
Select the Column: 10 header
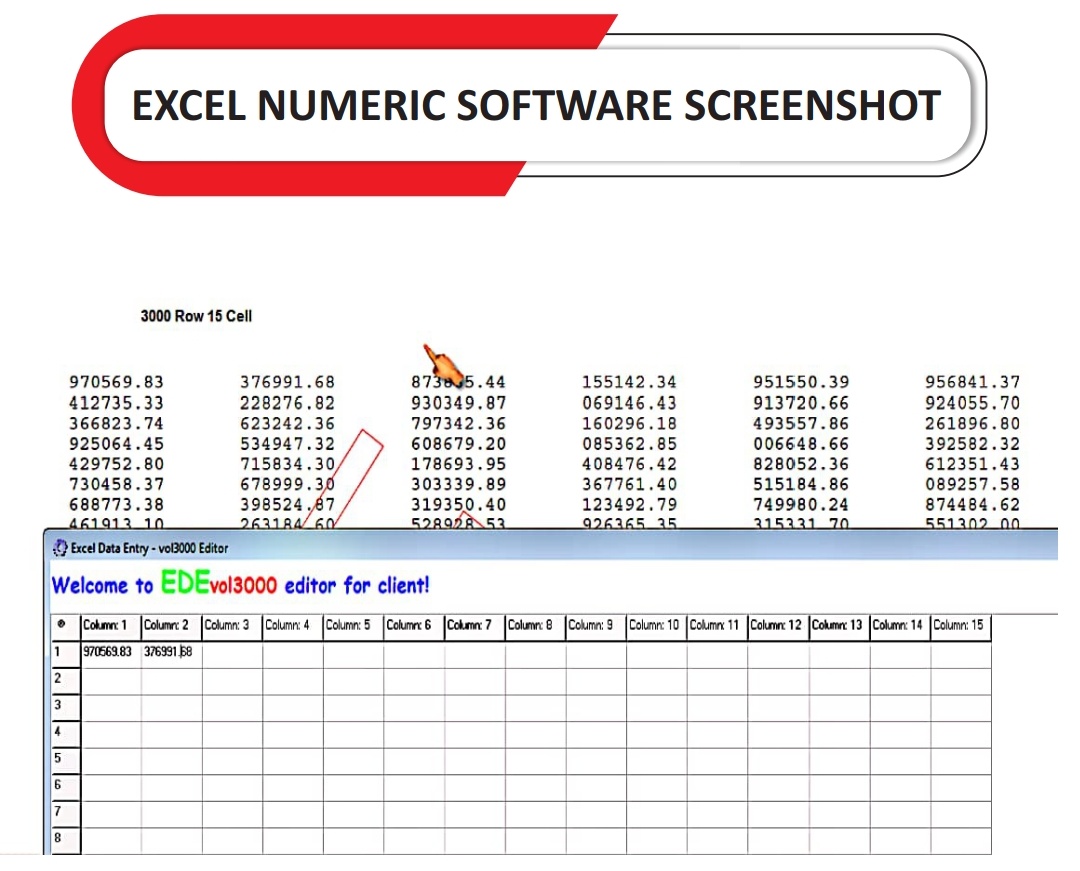tap(656, 625)
